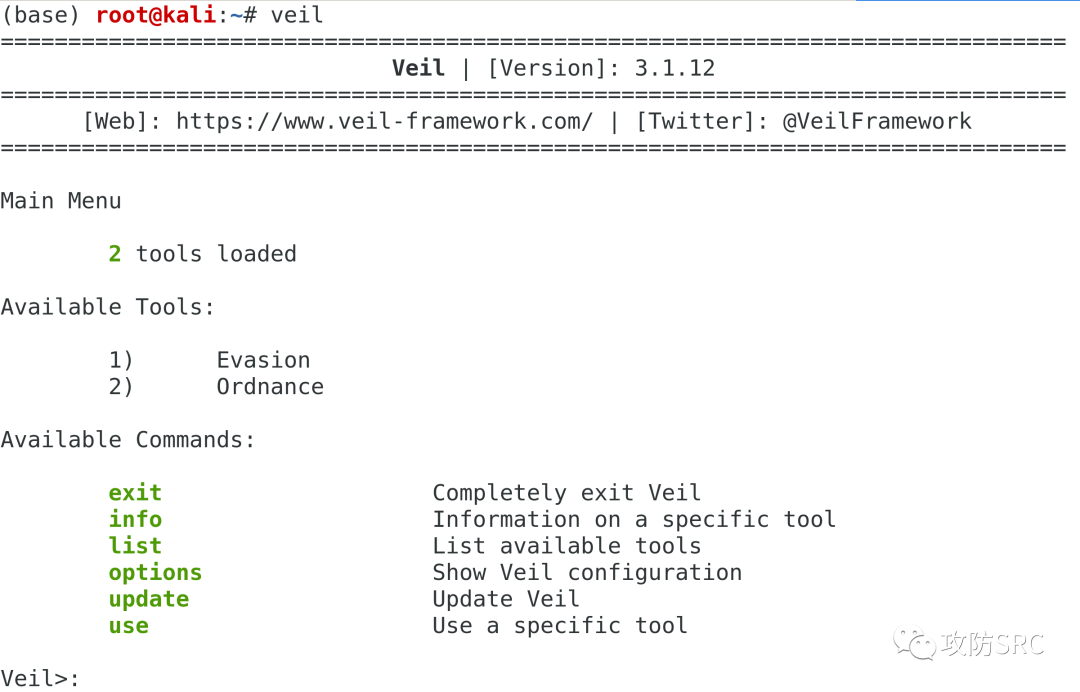Click the Version 3.1.12 text
1080x692 pixels.
point(601,69)
